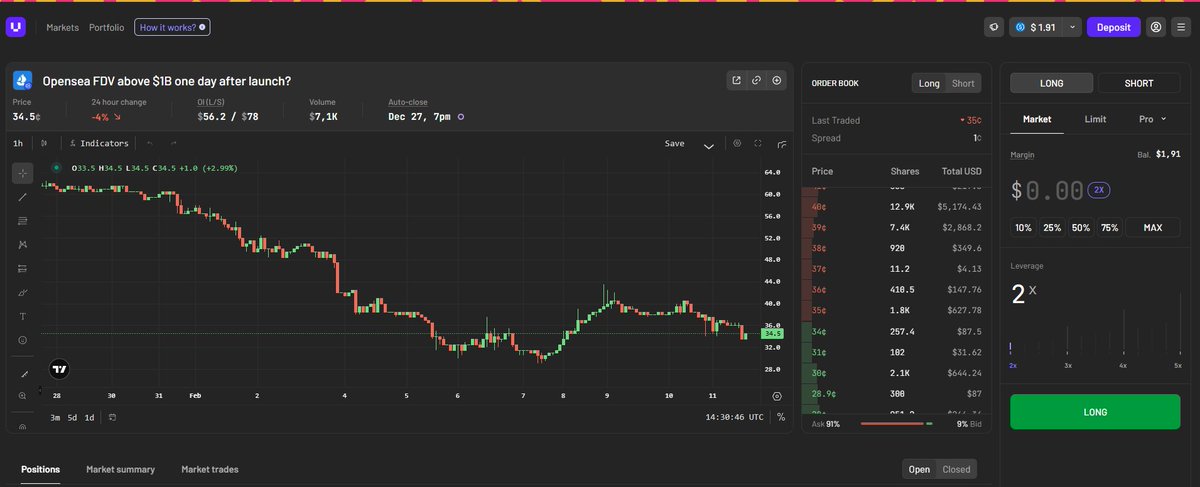Click the notifications announcement icon in header
This screenshot has height=487, width=1200.
click(994, 27)
